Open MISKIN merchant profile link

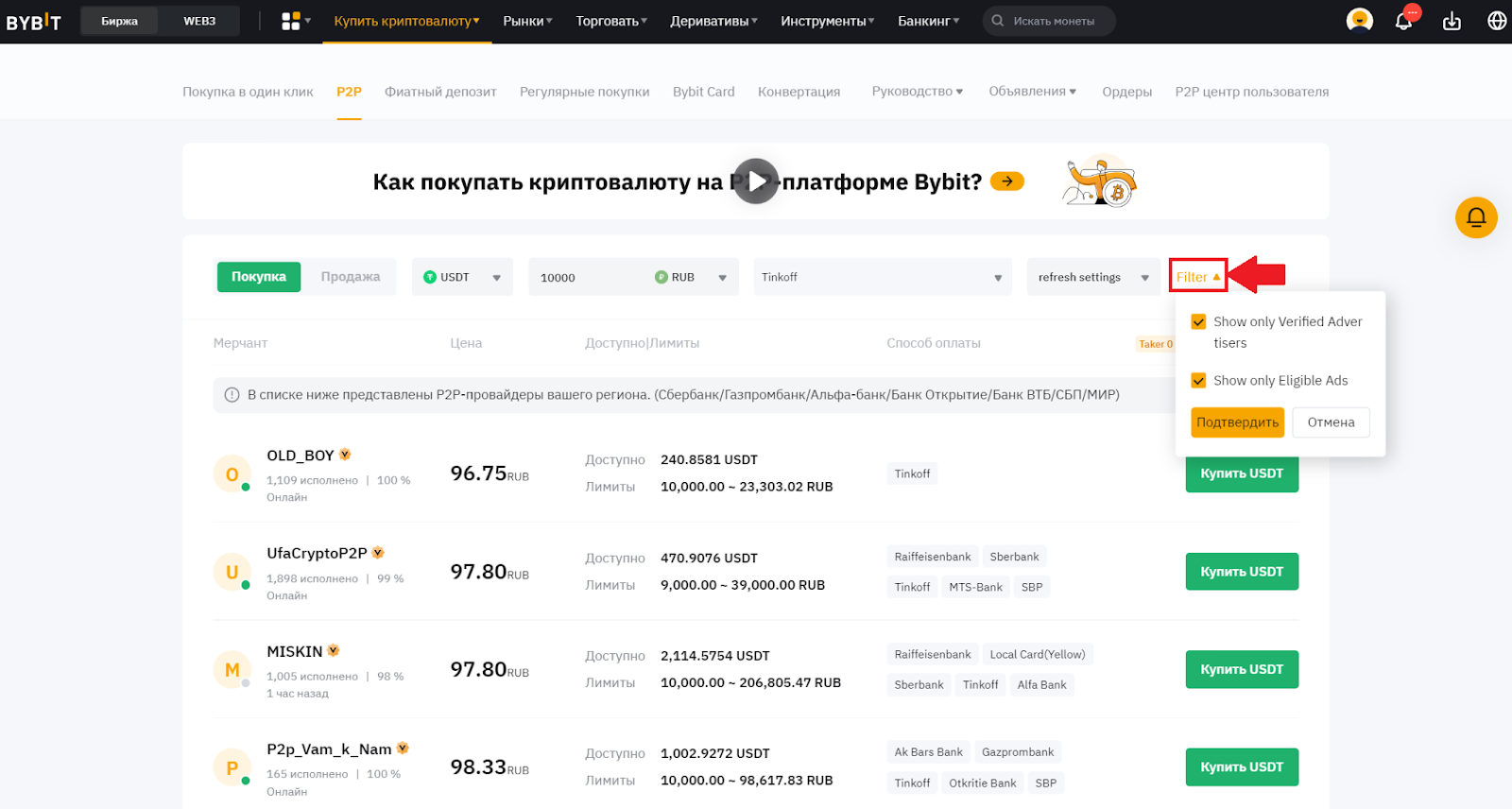pyautogui.click(x=295, y=651)
